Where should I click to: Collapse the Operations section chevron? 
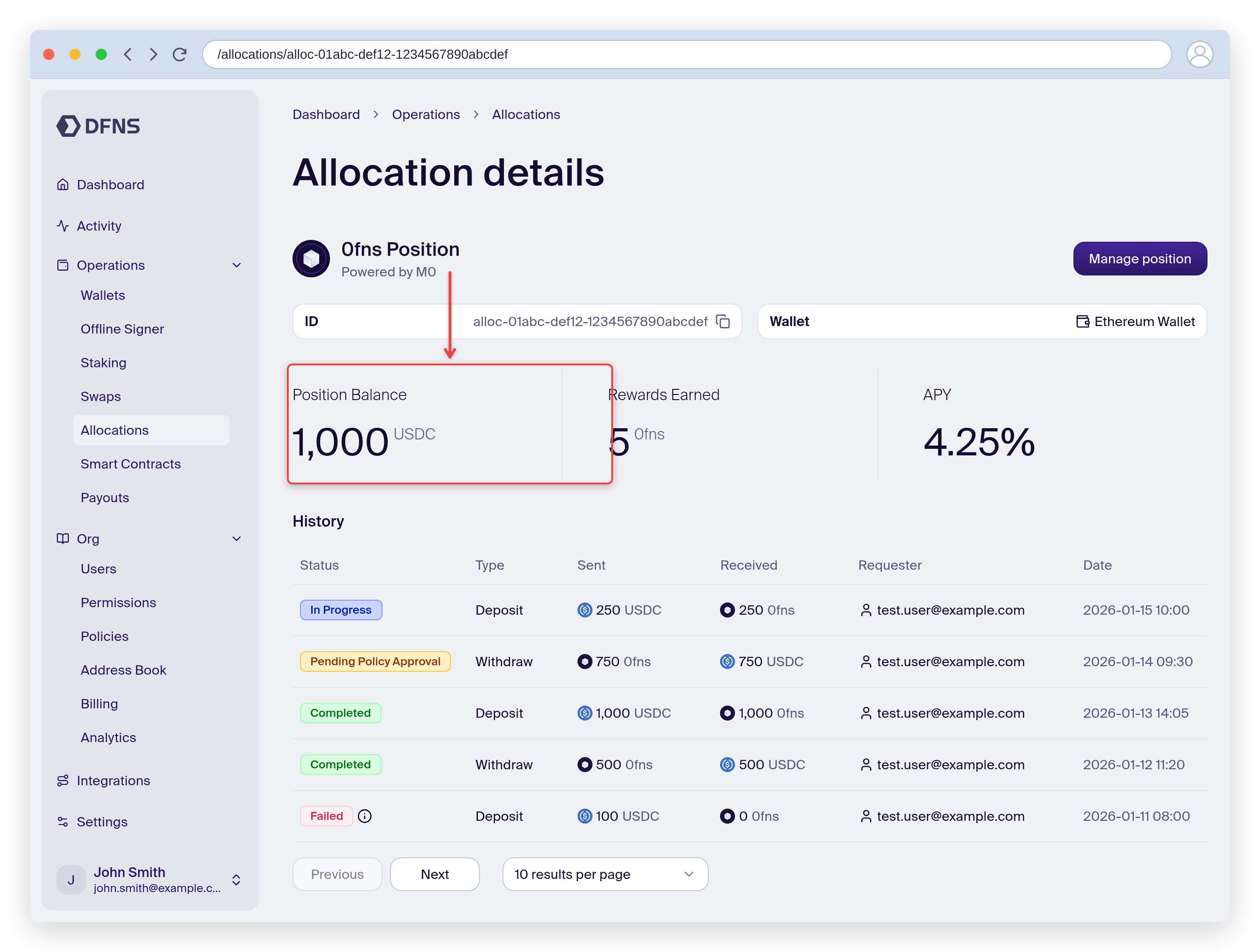tap(237, 265)
